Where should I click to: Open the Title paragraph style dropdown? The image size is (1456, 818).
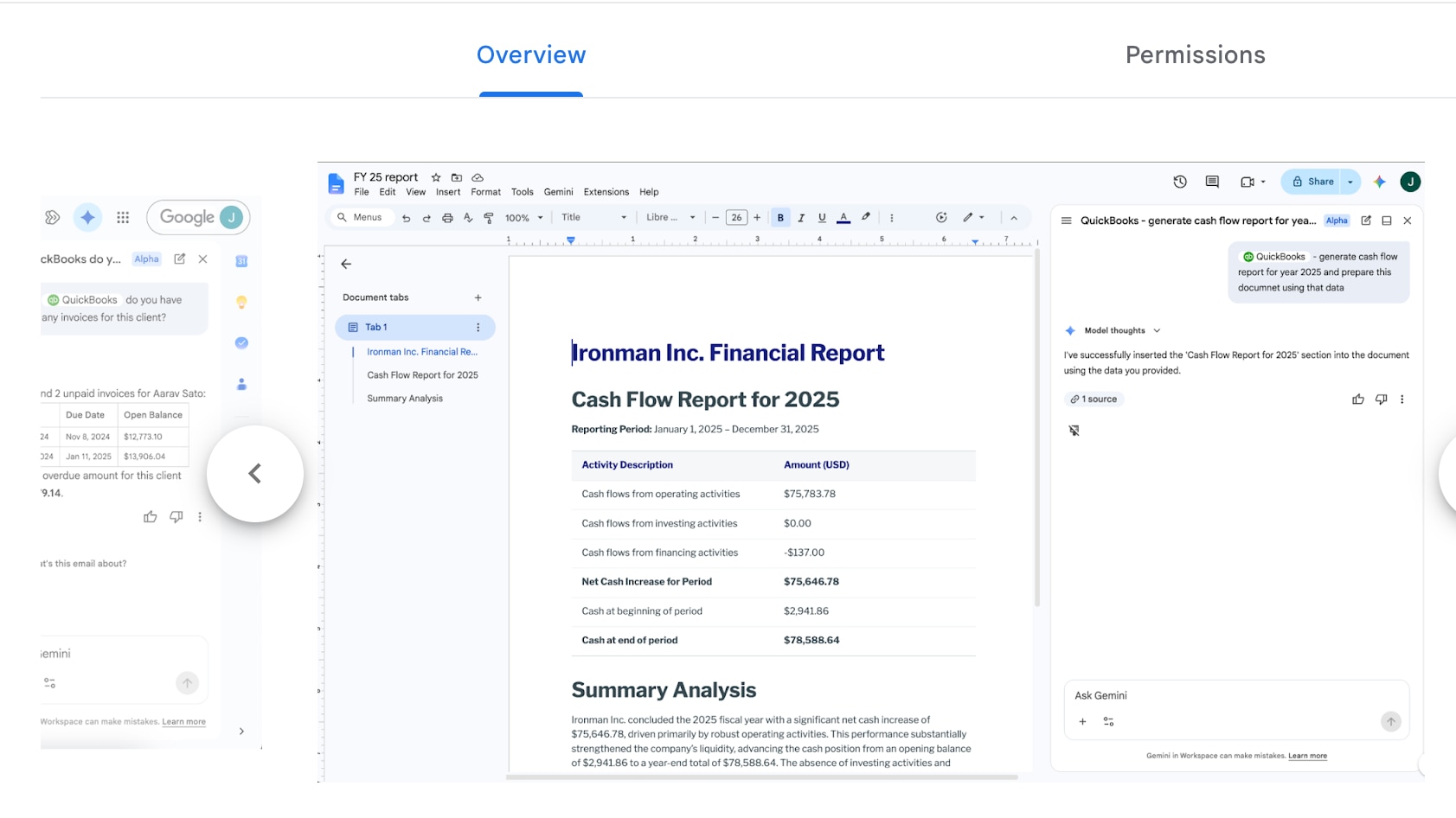593,218
